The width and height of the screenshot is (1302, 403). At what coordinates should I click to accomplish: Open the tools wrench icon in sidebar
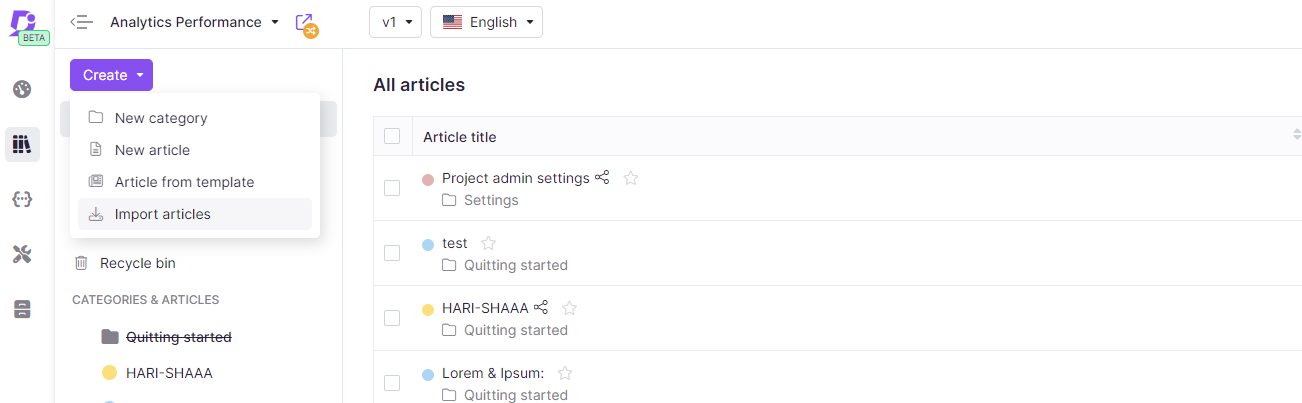pos(22,254)
